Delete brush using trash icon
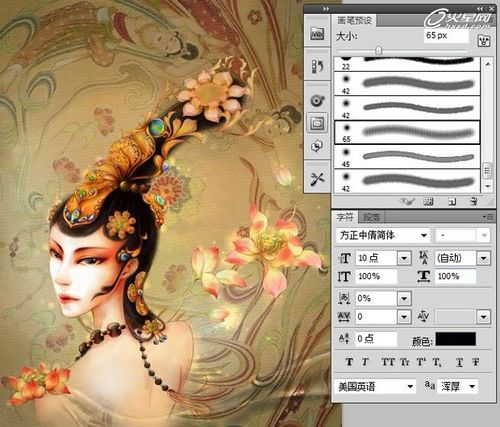The image size is (500, 427). [x=473, y=201]
